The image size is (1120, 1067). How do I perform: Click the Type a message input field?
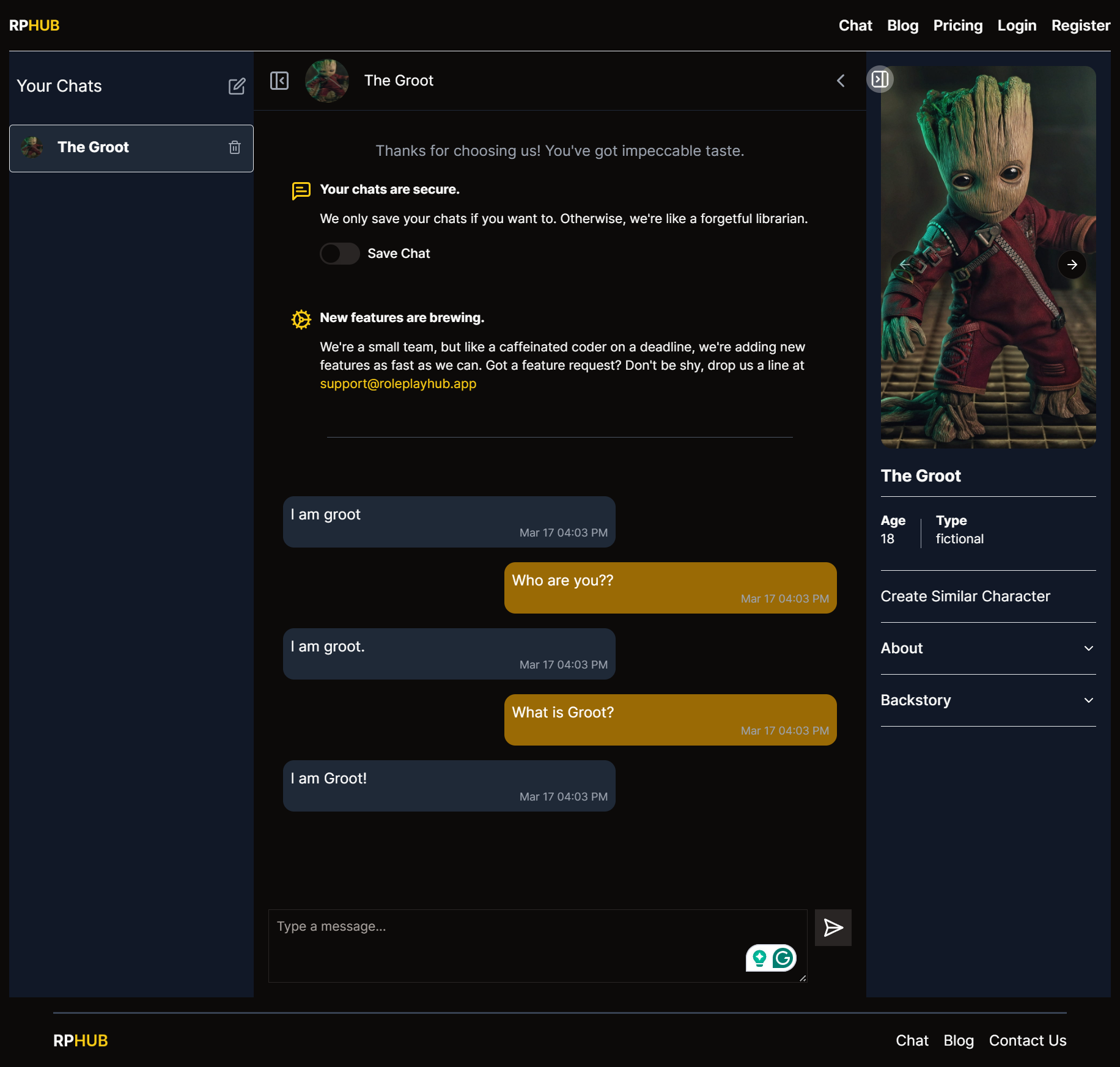coord(537,946)
